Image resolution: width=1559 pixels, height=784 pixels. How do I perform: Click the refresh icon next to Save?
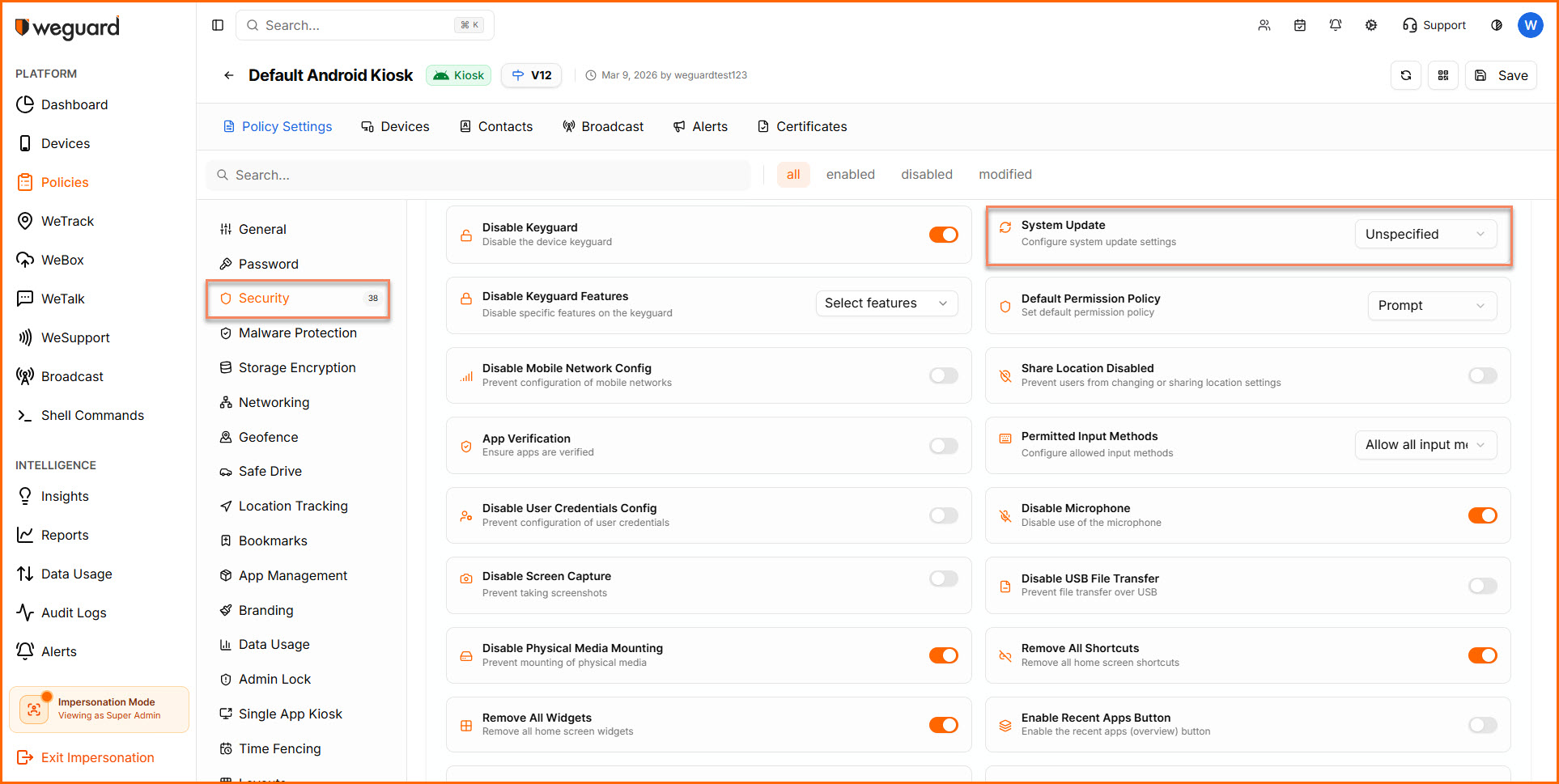point(1406,75)
